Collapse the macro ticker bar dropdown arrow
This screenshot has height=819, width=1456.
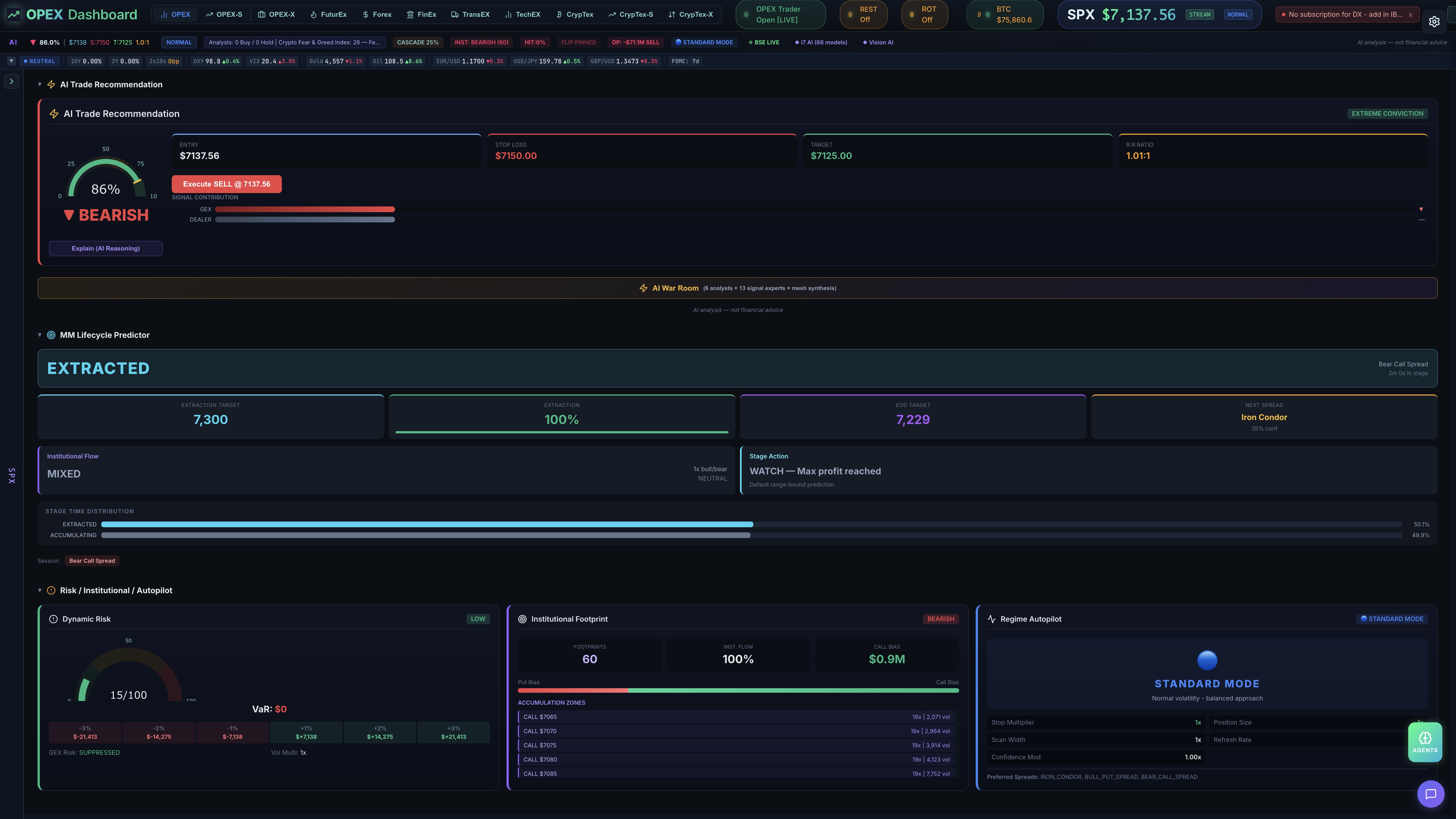point(11,61)
